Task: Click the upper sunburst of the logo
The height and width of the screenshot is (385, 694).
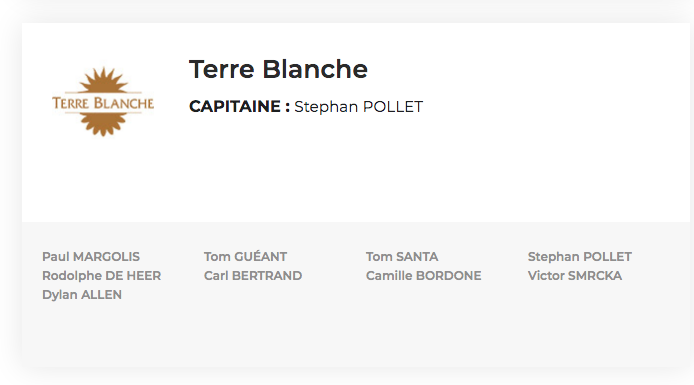Action: pos(103,80)
